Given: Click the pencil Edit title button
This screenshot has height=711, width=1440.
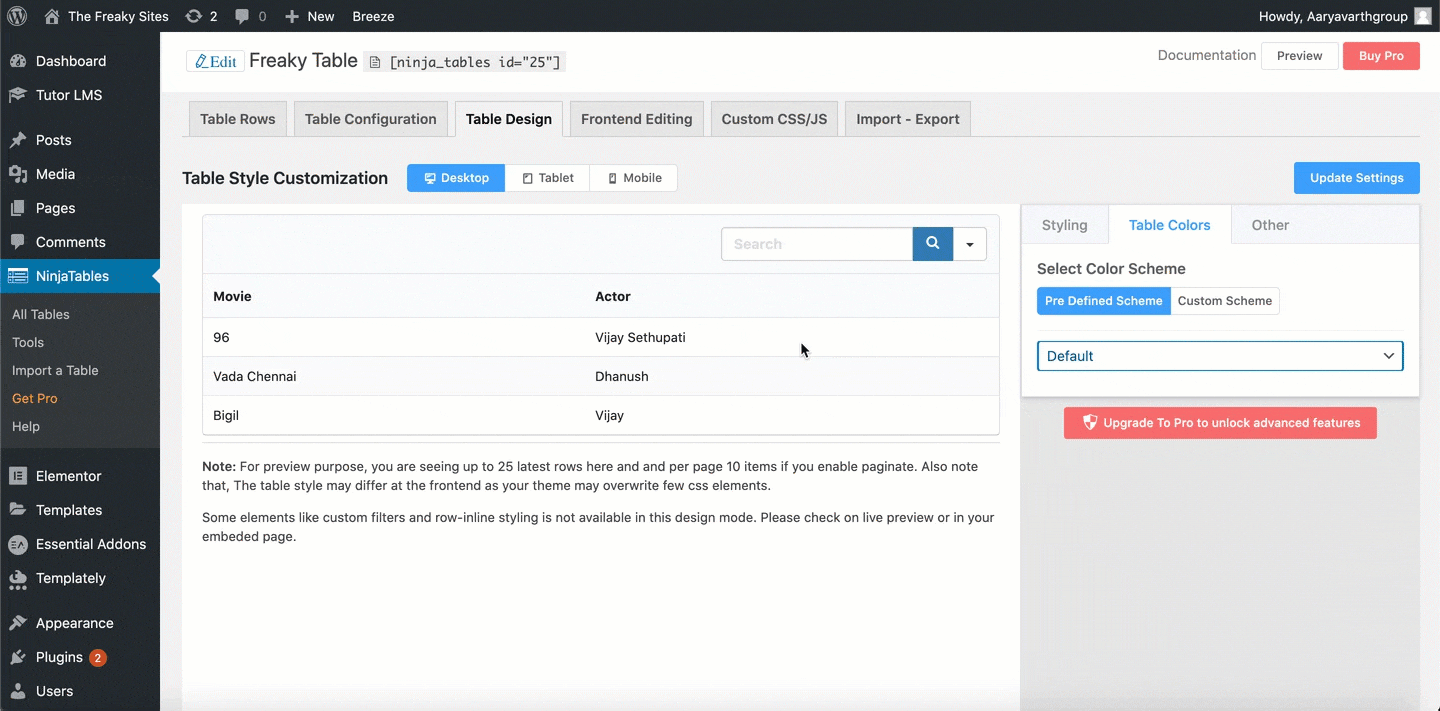Looking at the screenshot, I should [x=215, y=61].
